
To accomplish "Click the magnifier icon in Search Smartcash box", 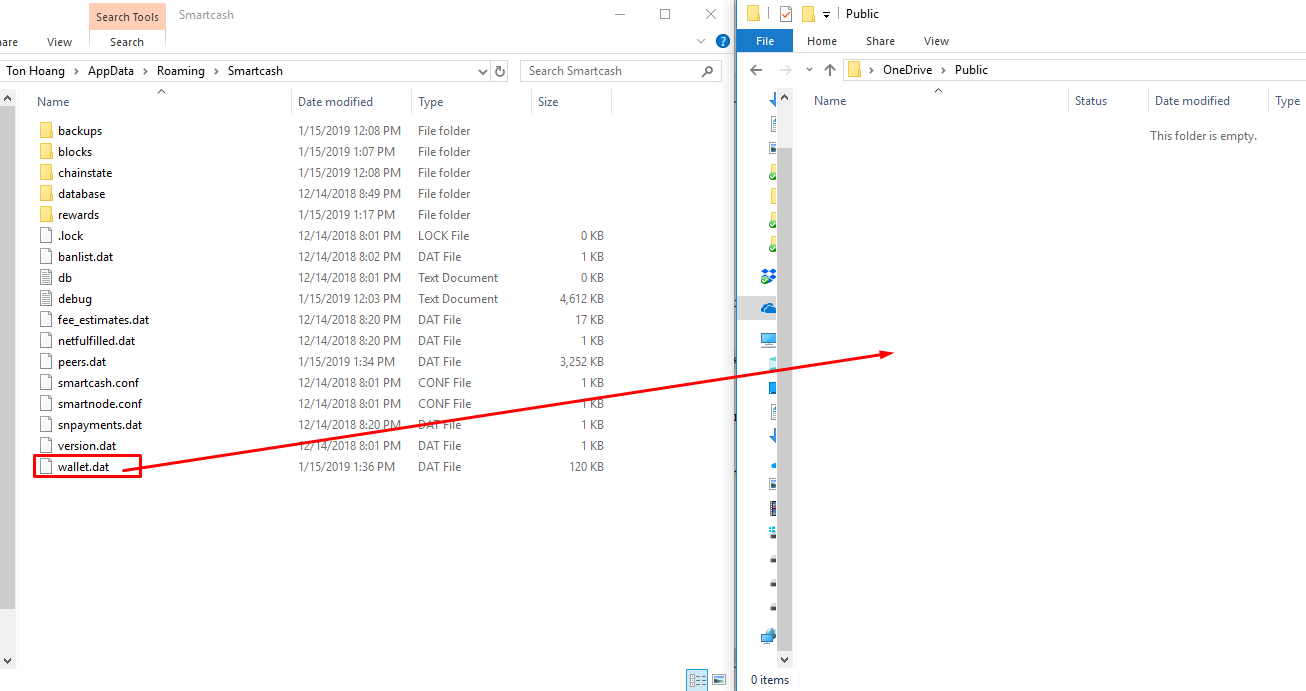I will (x=707, y=71).
